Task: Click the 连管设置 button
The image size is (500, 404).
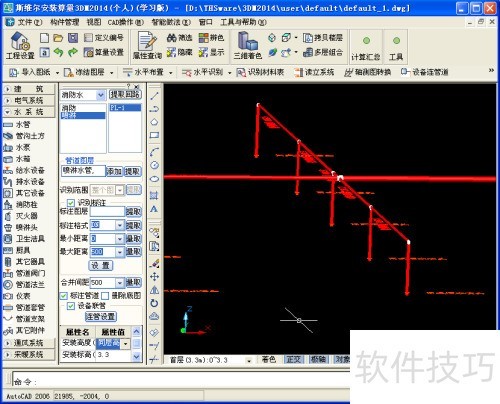Action: pyautogui.click(x=101, y=316)
